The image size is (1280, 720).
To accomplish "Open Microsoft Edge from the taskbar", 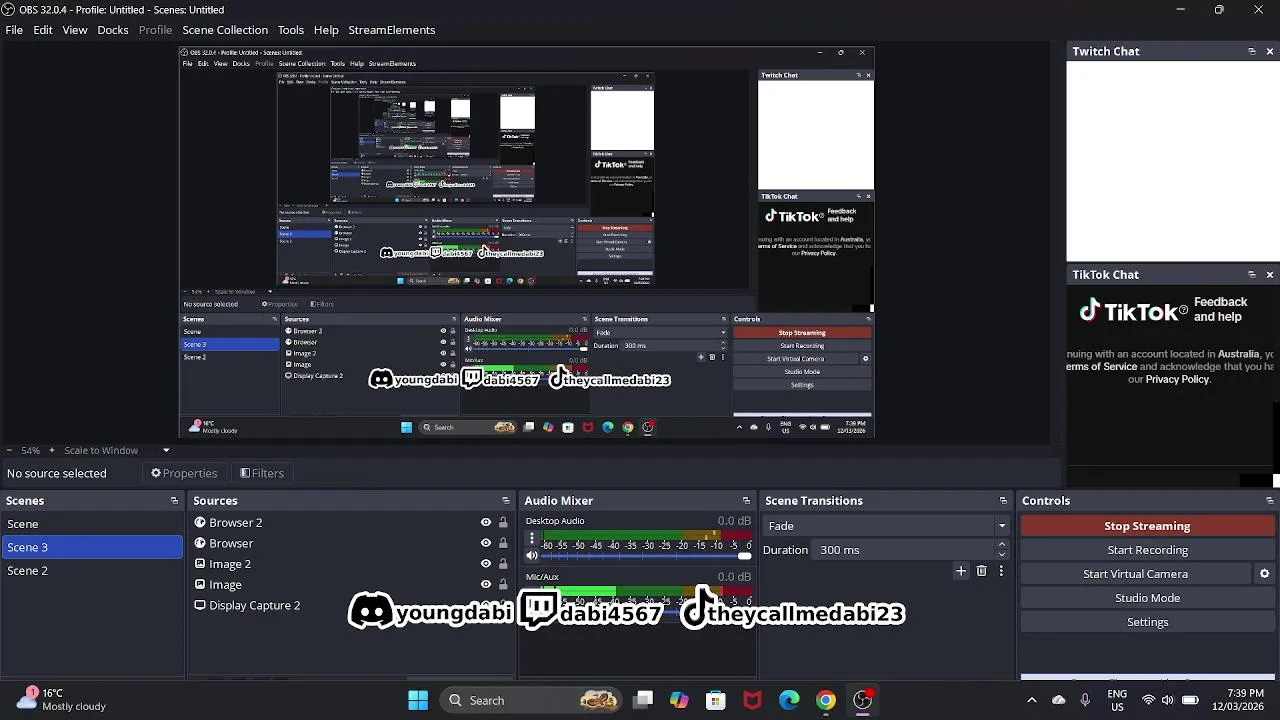I will [x=789, y=700].
